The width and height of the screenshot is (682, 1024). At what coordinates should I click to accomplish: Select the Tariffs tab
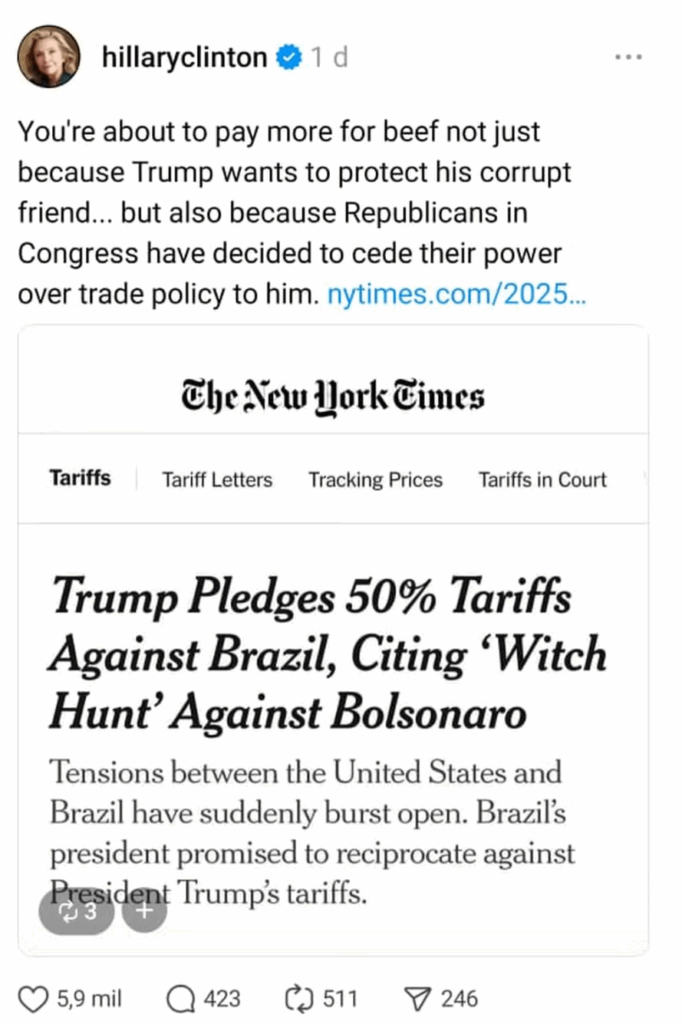tap(80, 479)
